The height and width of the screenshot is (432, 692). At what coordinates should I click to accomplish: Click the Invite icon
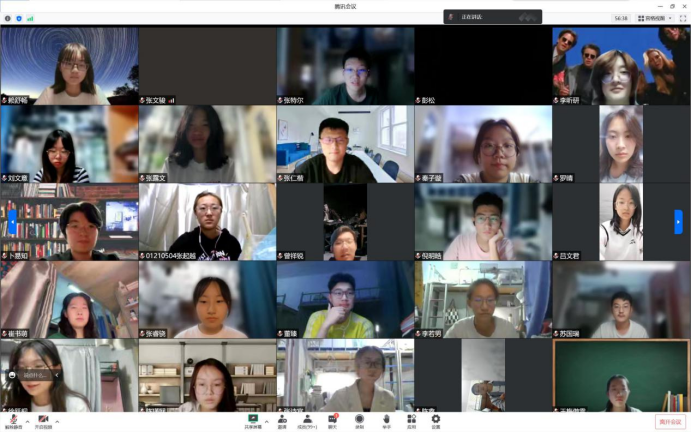click(282, 420)
